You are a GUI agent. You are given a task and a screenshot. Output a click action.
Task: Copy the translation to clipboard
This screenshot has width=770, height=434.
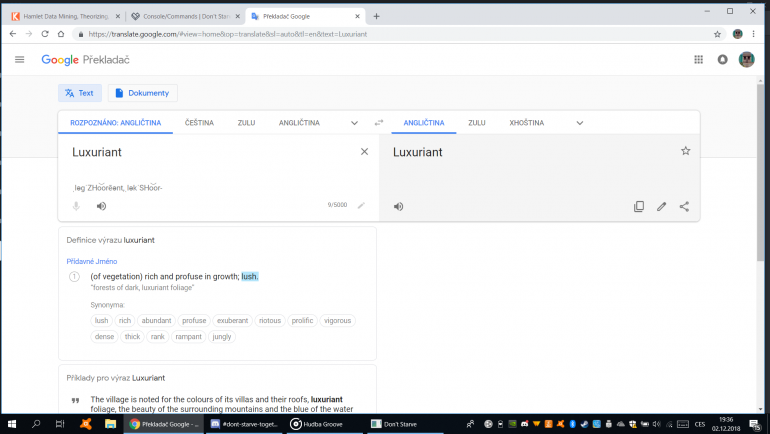(639, 206)
